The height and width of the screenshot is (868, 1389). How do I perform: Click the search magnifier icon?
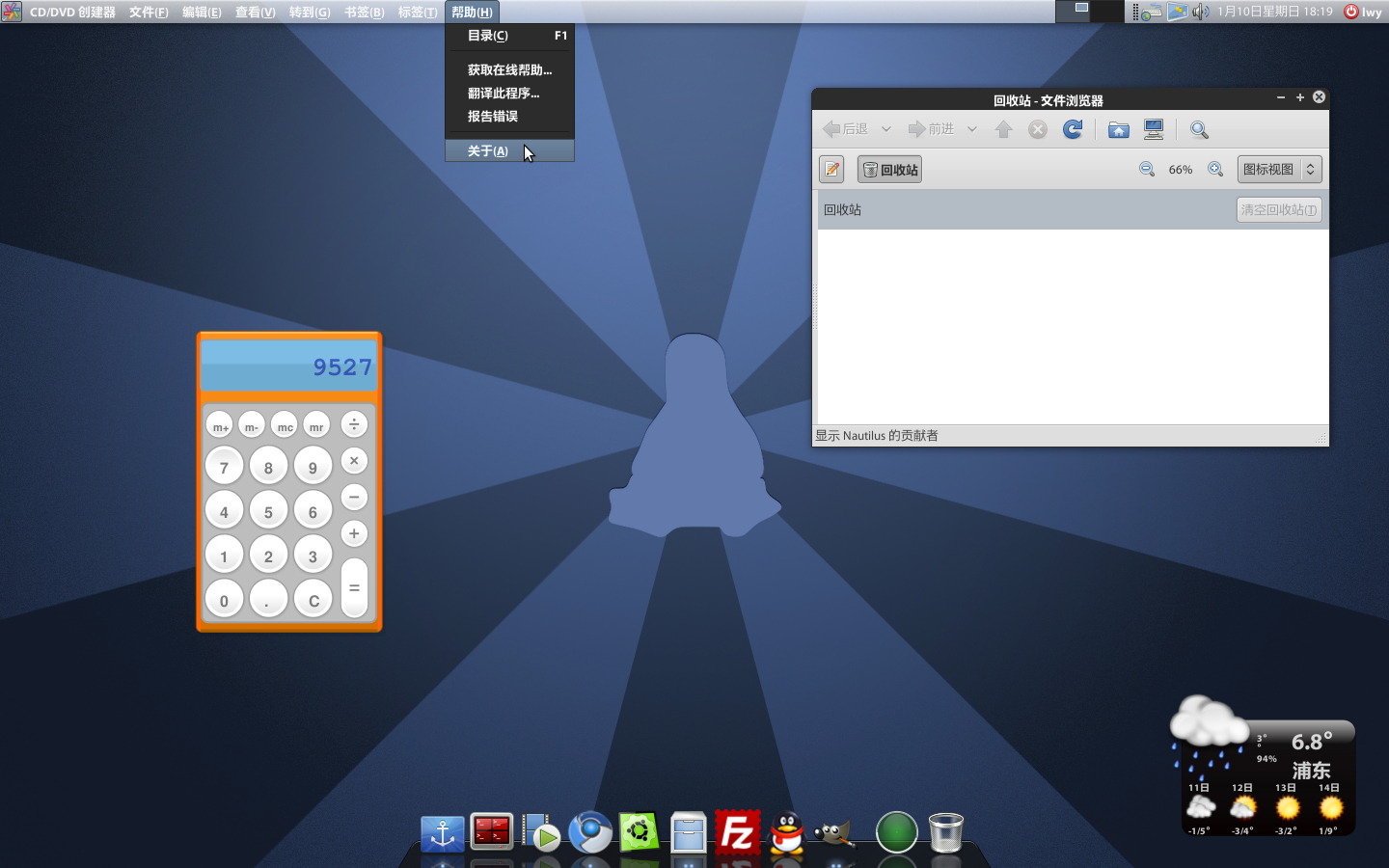(1199, 129)
